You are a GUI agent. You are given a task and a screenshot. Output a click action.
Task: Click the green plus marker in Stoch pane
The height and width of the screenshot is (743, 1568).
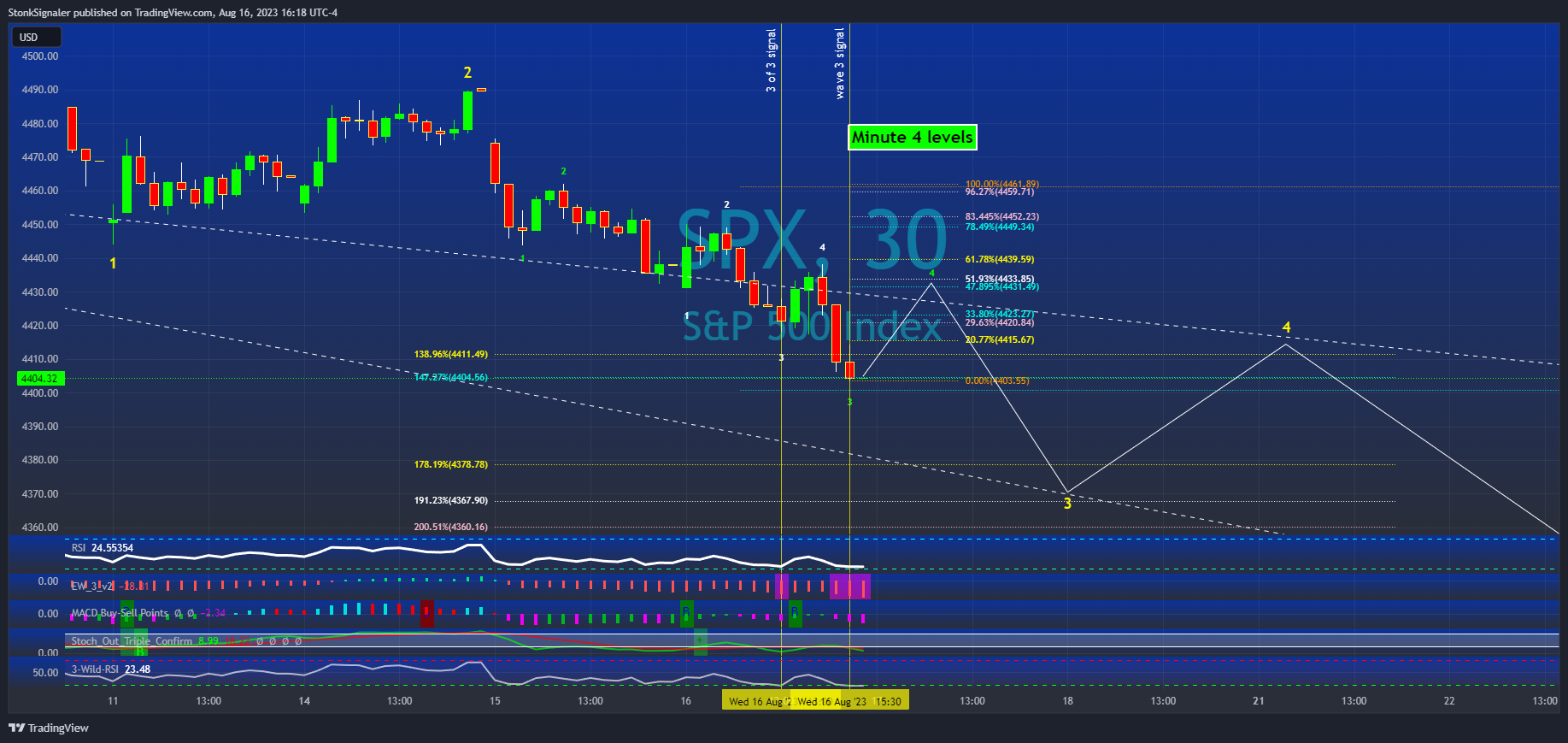click(x=700, y=640)
